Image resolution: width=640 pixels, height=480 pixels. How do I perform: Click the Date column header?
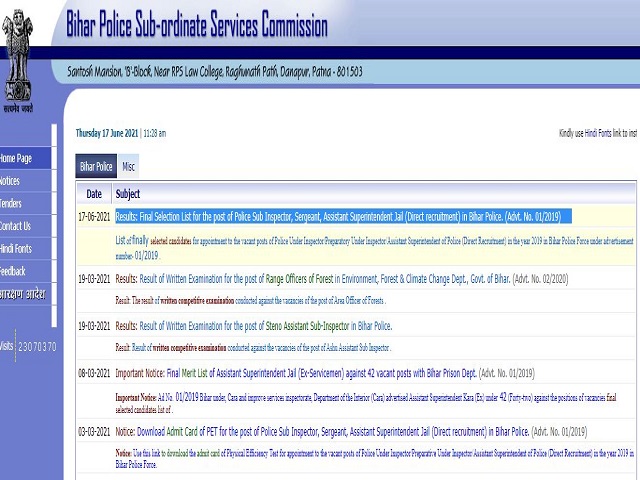[x=94, y=193]
